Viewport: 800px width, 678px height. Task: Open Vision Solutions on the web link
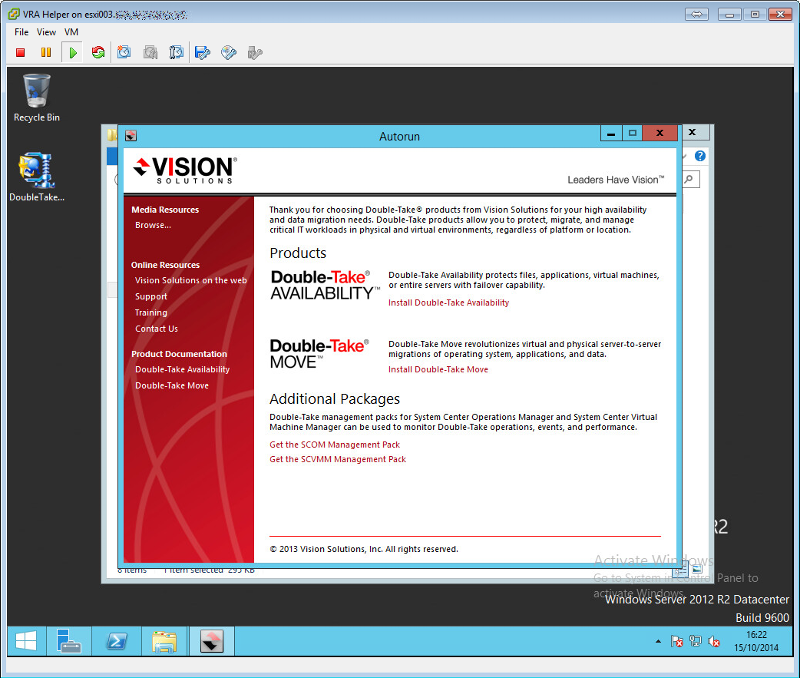pyautogui.click(x=191, y=280)
